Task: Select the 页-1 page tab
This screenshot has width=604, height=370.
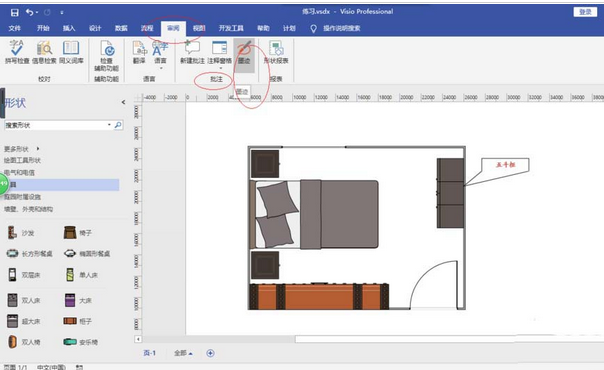Action: pyautogui.click(x=149, y=353)
